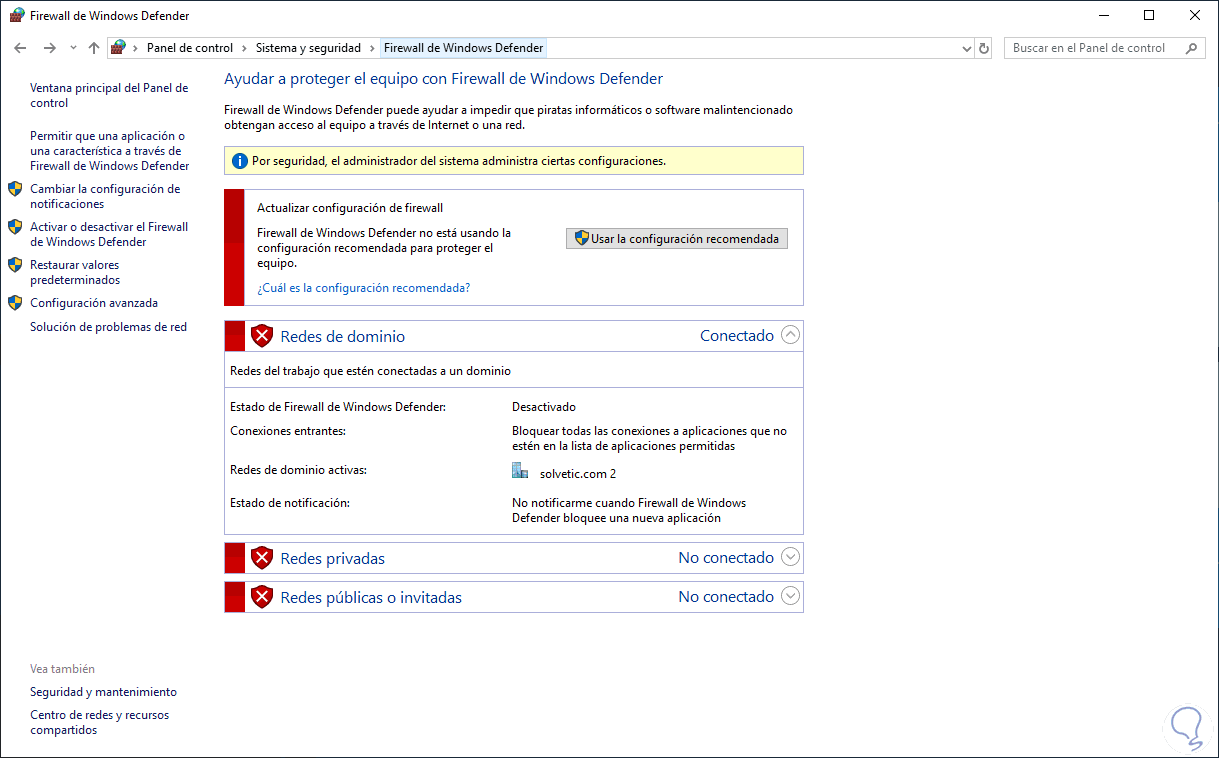
Task: Click 'Conexiones entrantes:' label
Action: coord(288,431)
